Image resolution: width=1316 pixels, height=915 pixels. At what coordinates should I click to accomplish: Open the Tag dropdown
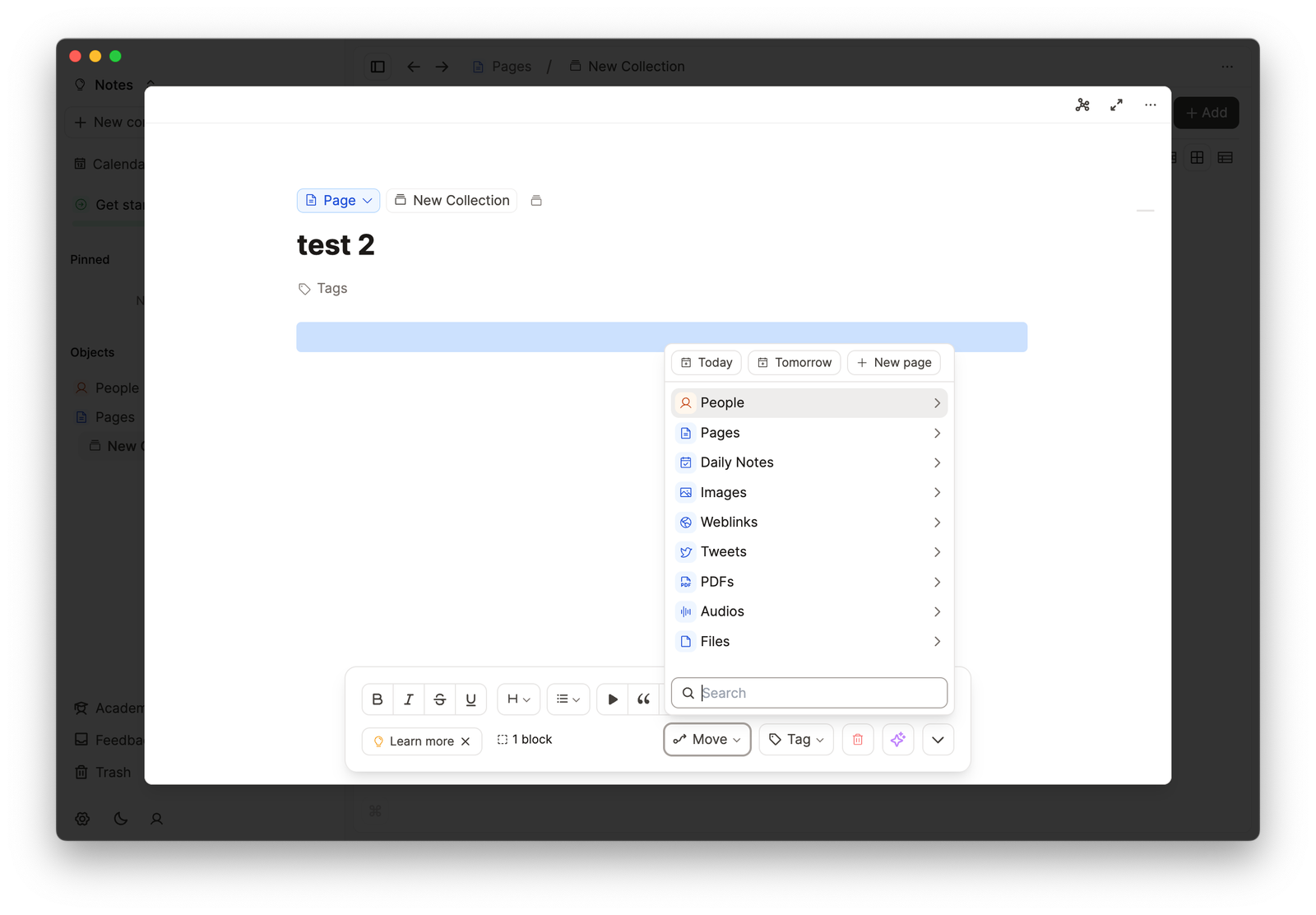click(x=796, y=740)
